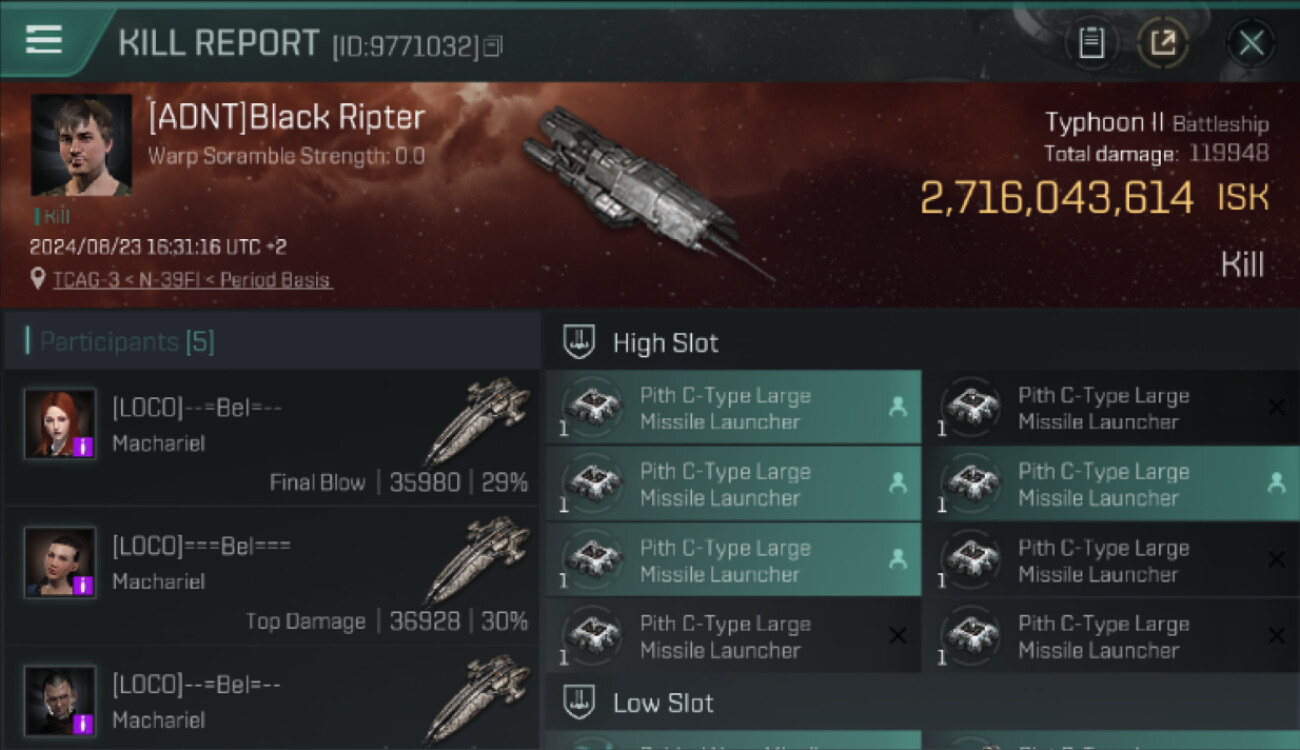View the Final Blow pilot's red-haired portrait

pyautogui.click(x=60, y=423)
